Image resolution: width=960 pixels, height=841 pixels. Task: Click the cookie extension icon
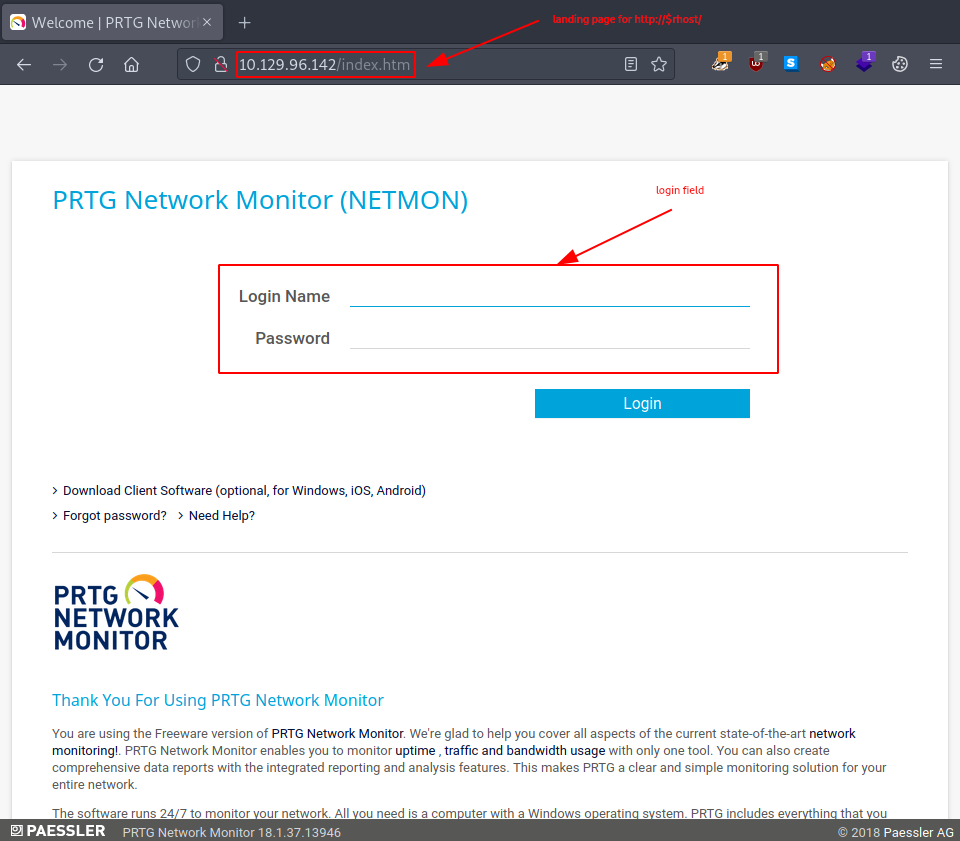[x=899, y=64]
